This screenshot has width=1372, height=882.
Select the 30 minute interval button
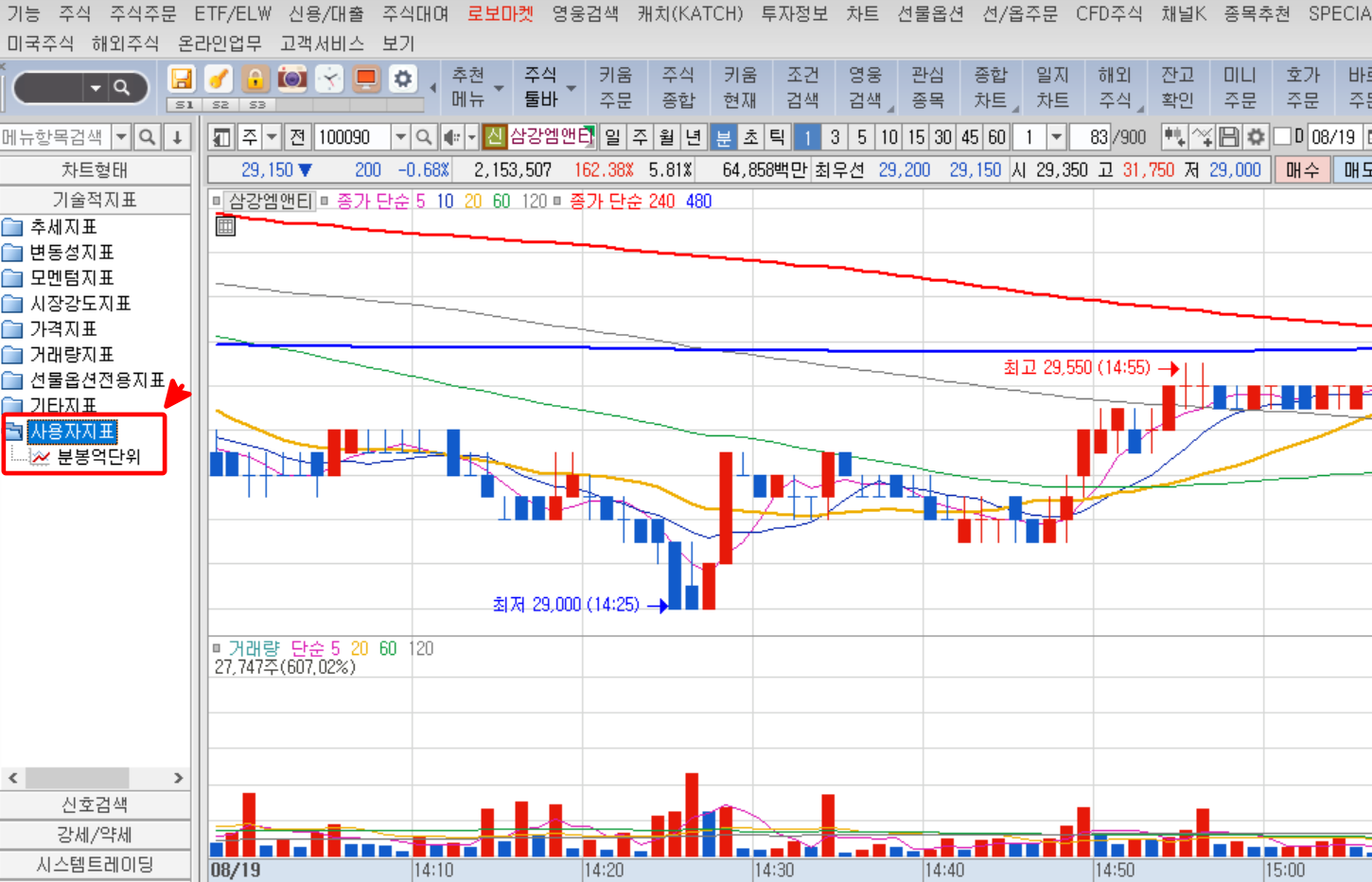click(943, 137)
